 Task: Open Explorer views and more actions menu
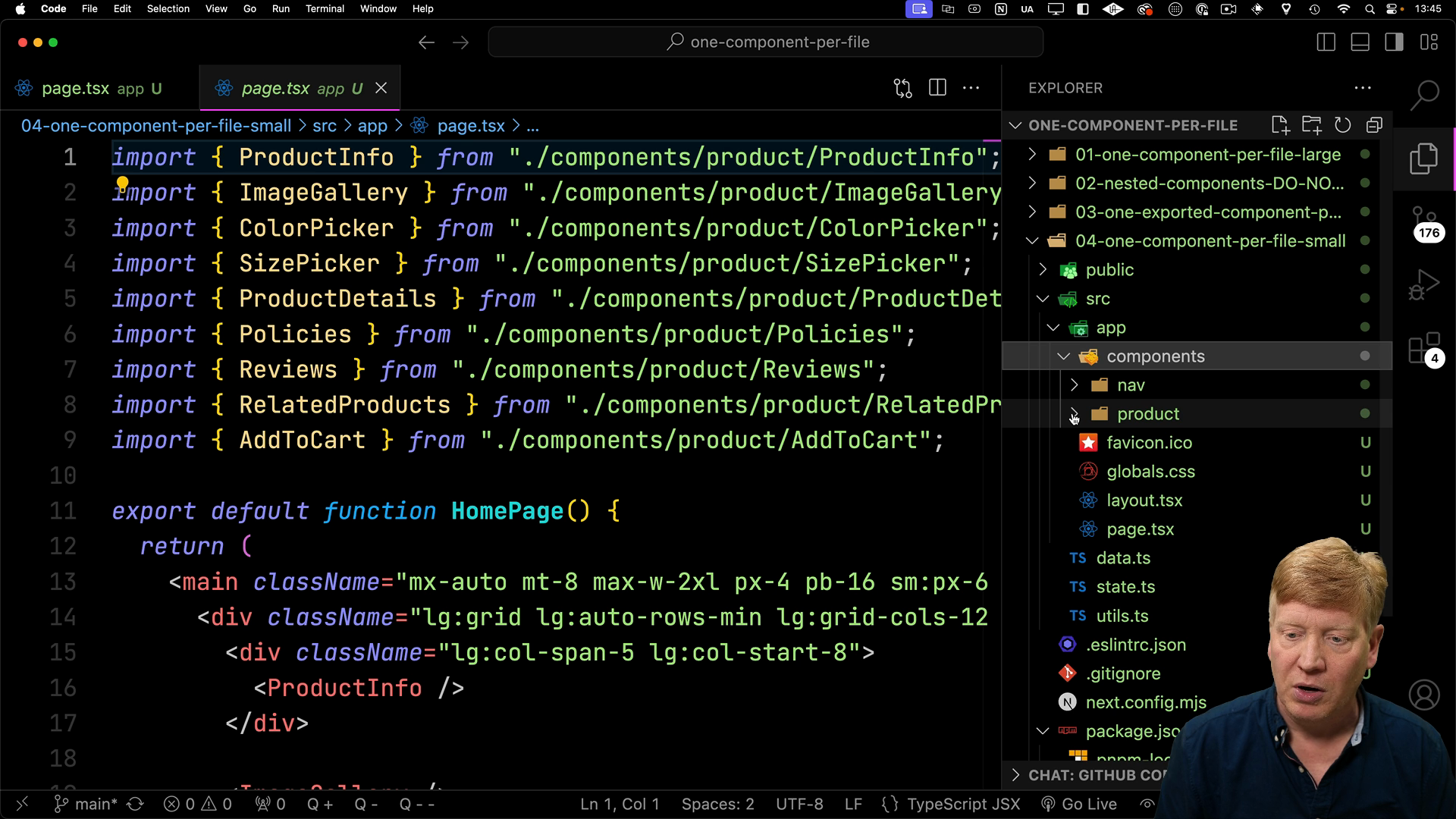[x=1363, y=88]
